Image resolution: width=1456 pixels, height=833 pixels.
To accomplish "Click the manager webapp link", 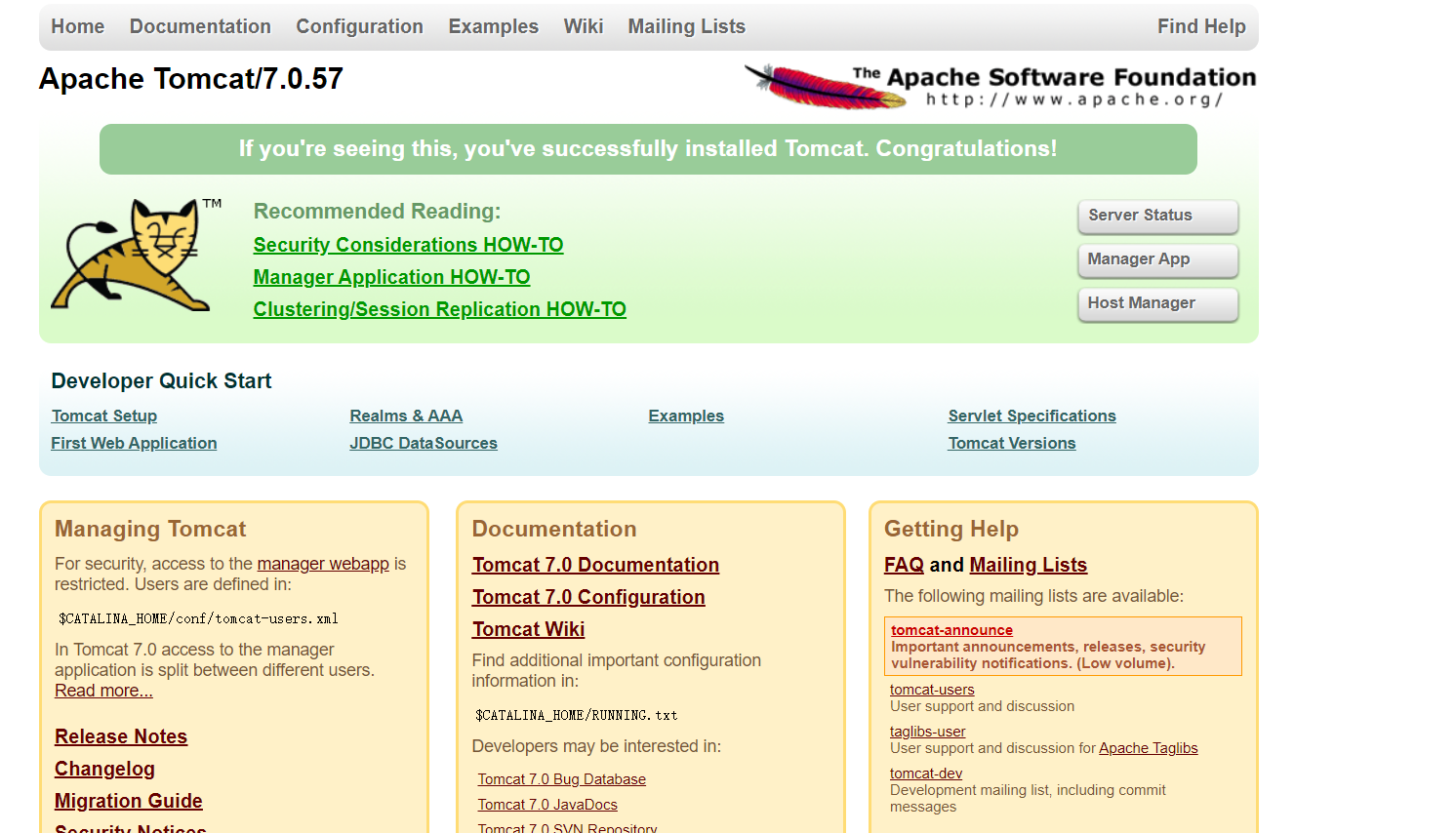I will [x=323, y=564].
